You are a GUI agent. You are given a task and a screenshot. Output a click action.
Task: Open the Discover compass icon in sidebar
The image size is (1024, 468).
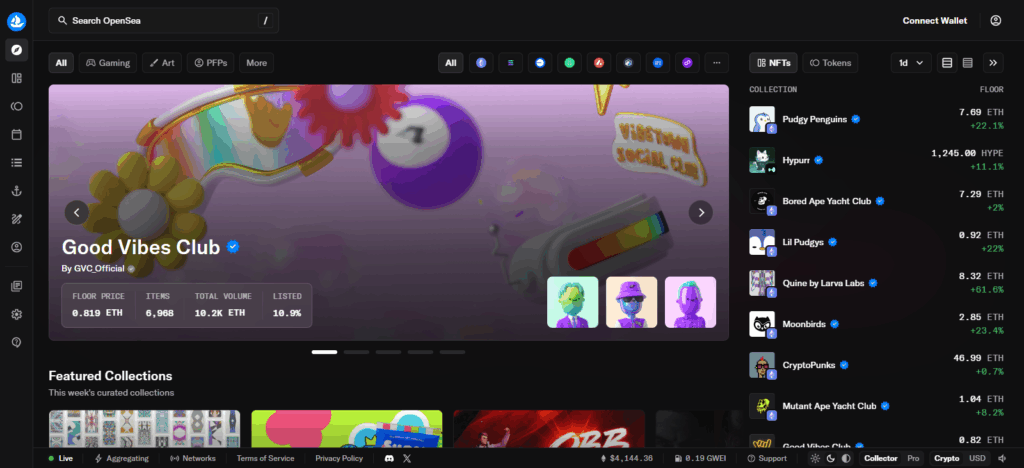(16, 49)
